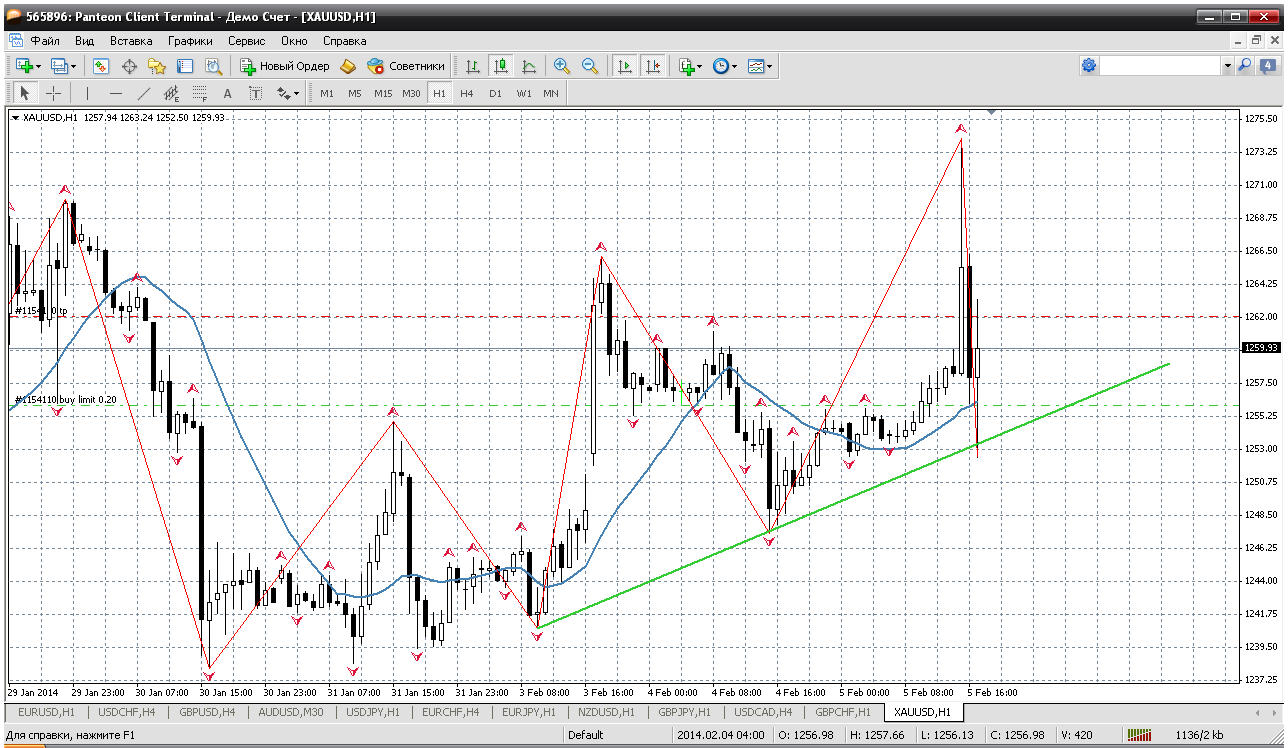Image resolution: width=1288 pixels, height=748 pixels.
Task: Select the H1 timeframe button
Action: click(439, 93)
